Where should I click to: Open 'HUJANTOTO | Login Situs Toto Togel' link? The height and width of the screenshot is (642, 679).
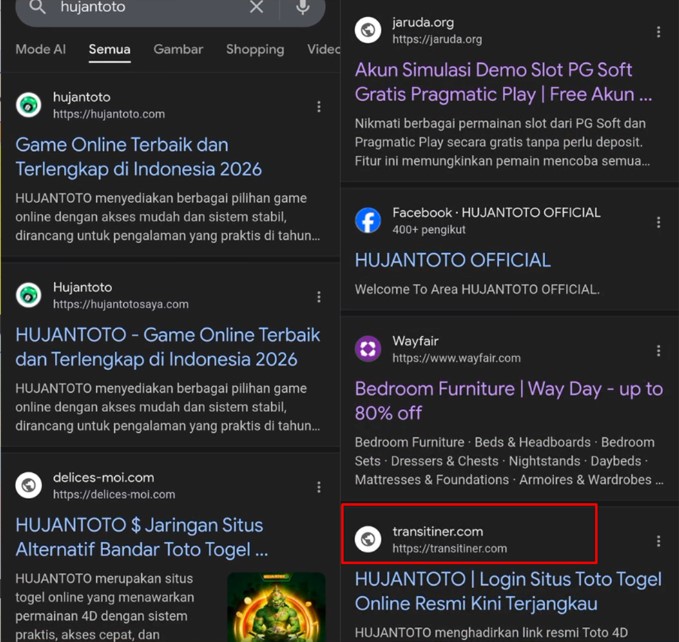tap(508, 591)
